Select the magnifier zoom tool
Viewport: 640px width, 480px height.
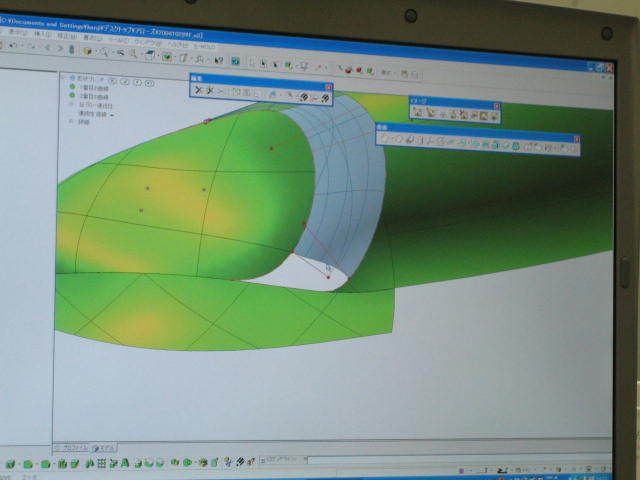point(105,52)
